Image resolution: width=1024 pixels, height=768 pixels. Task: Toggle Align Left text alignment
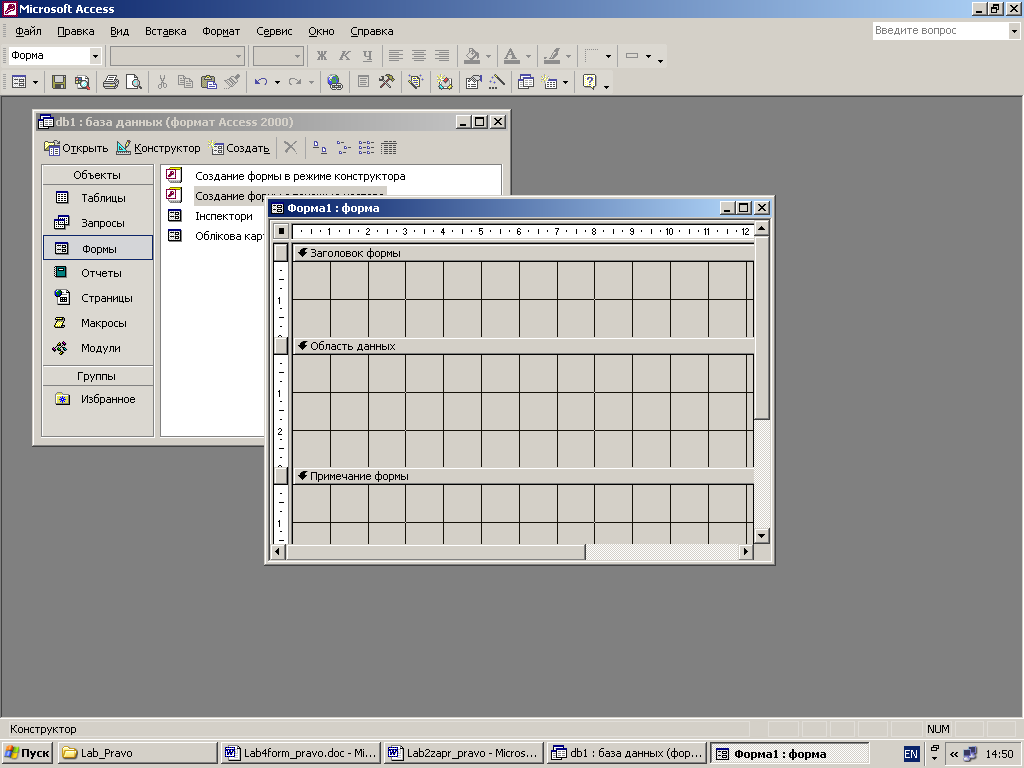[396, 56]
